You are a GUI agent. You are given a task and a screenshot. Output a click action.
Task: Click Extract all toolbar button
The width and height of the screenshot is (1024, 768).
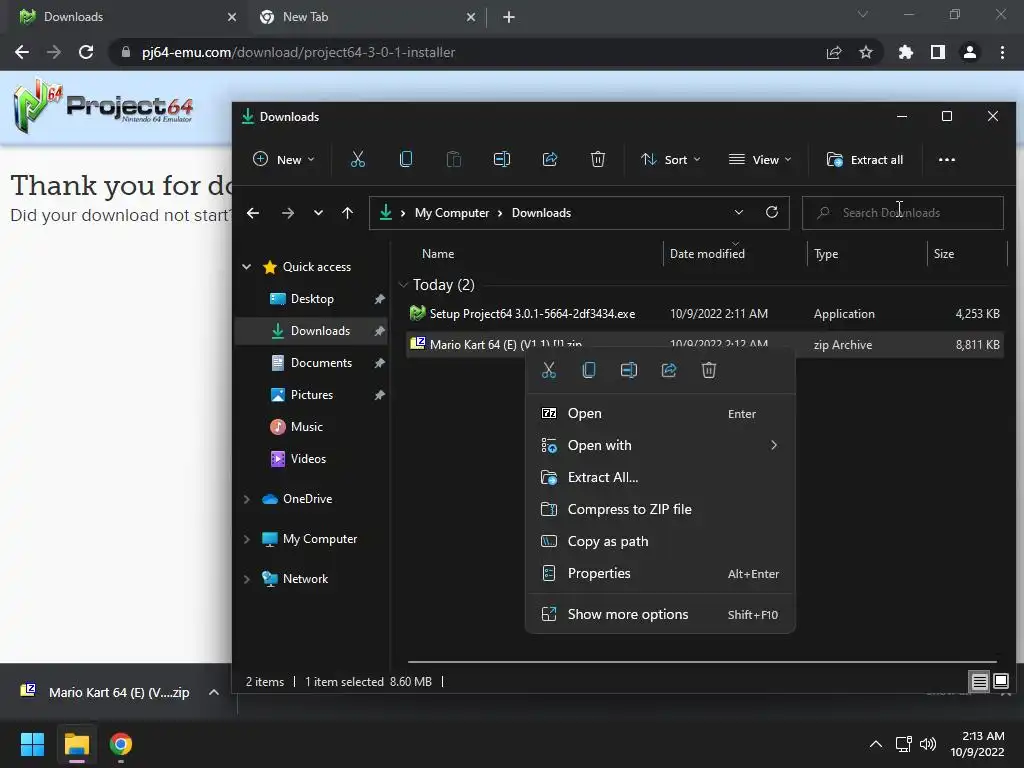865,159
